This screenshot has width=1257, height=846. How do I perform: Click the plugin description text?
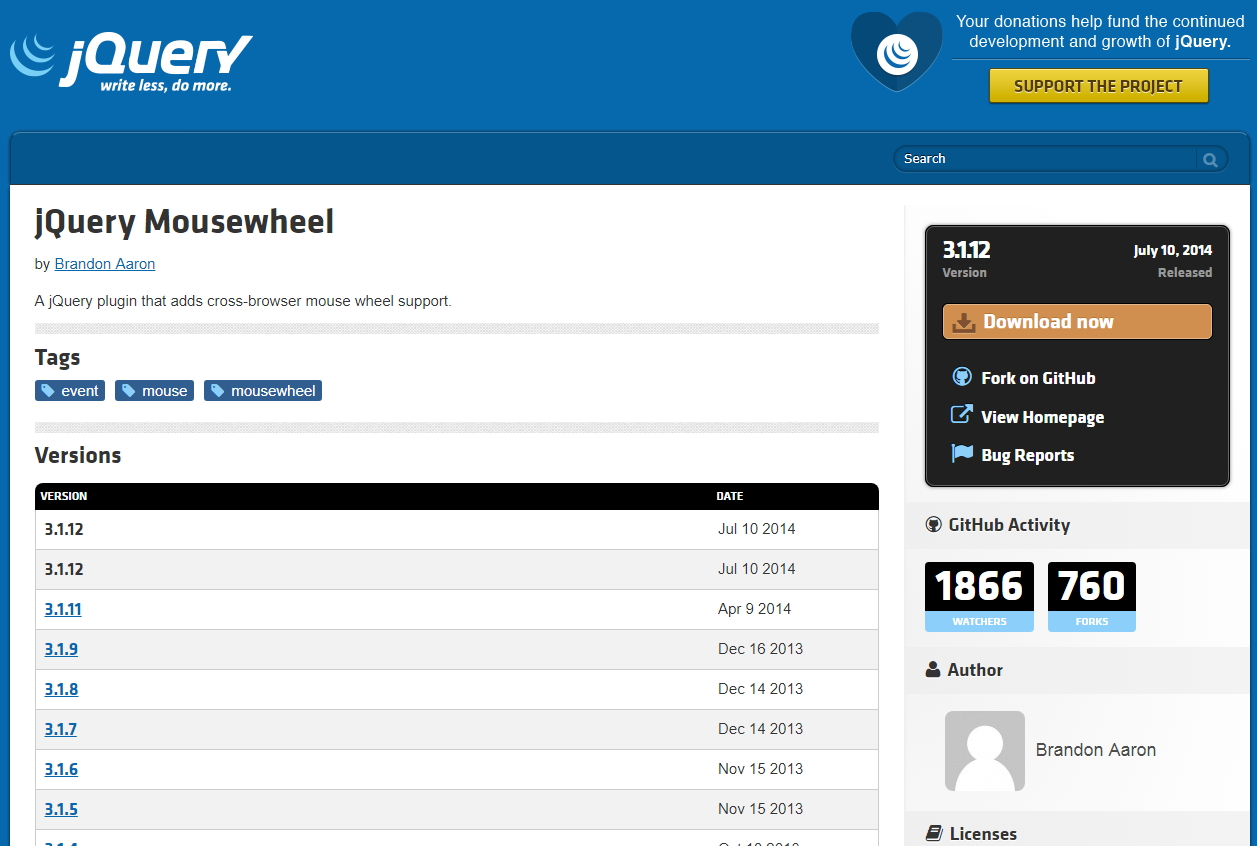(243, 301)
